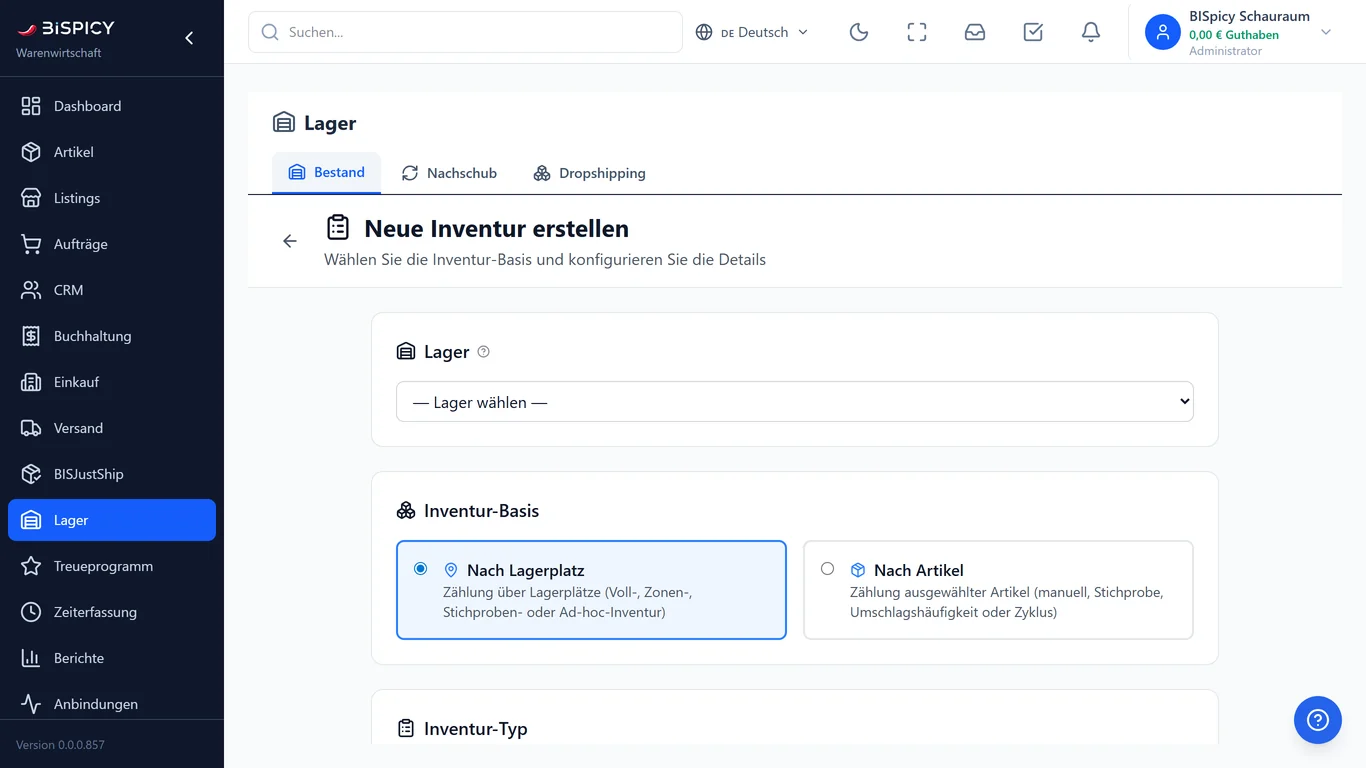The image size is (1366, 768).
Task: Open the inbox tray icon
Action: [x=975, y=32]
